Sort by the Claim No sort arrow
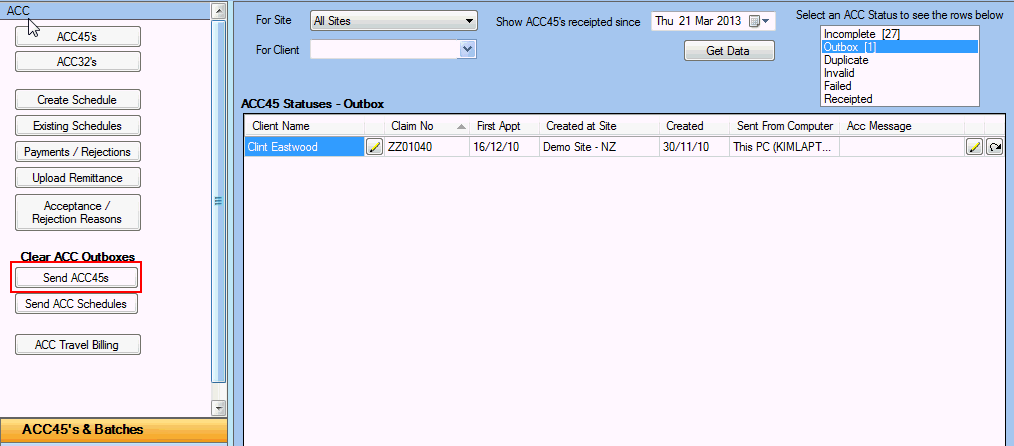This screenshot has height=446, width=1014. coord(461,126)
